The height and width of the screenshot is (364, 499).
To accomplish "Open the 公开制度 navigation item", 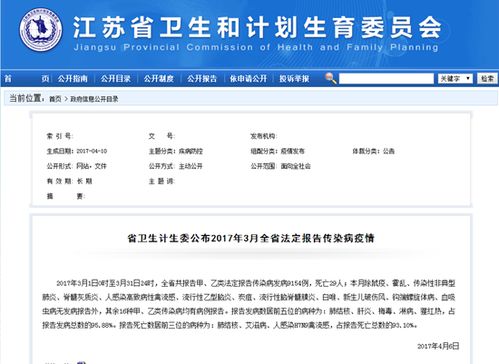I will 159,79.
